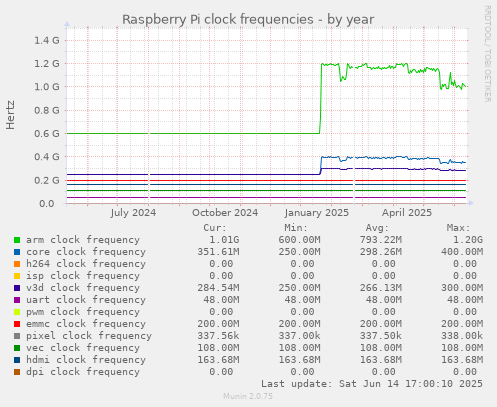Click the pwm clock frequency lime swatch

[17, 312]
